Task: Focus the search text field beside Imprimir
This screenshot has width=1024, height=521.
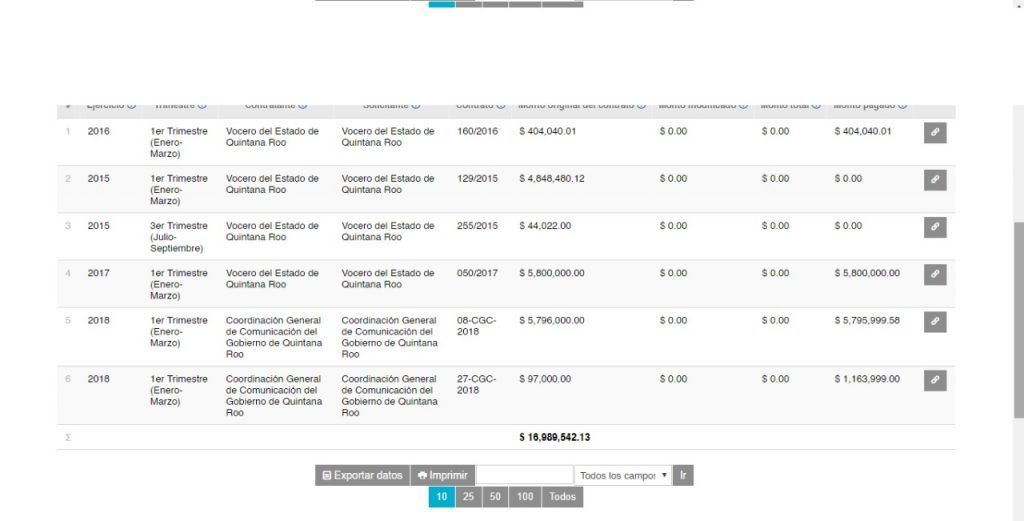Action: pyautogui.click(x=524, y=475)
